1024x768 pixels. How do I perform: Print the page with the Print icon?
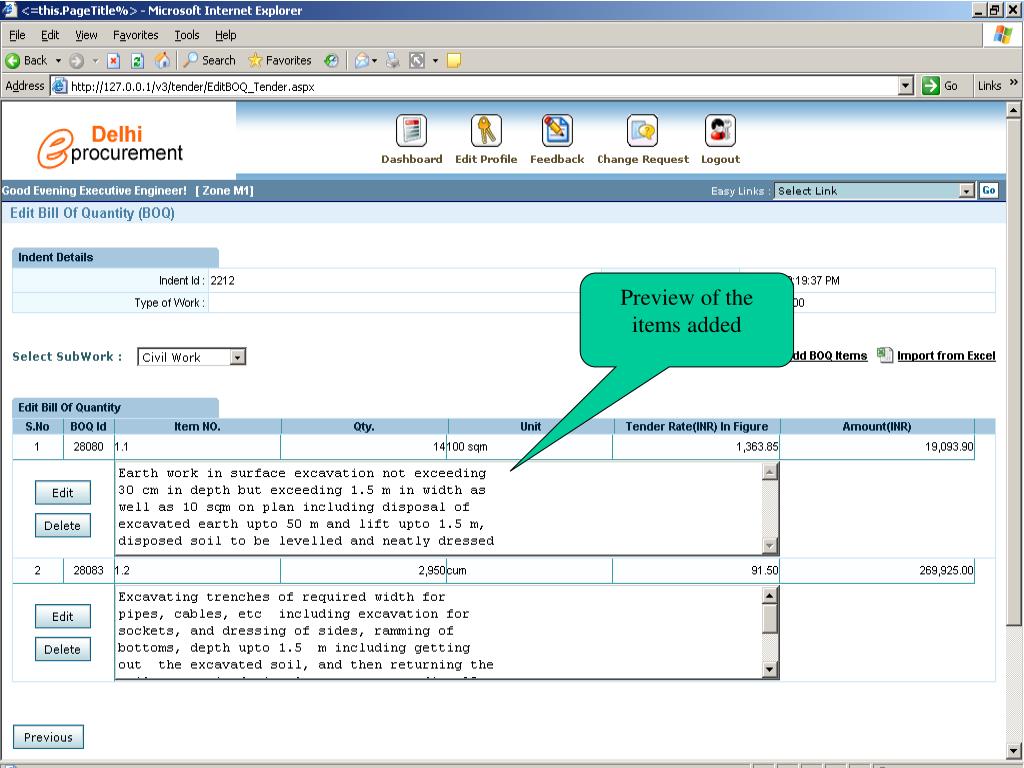pos(392,61)
